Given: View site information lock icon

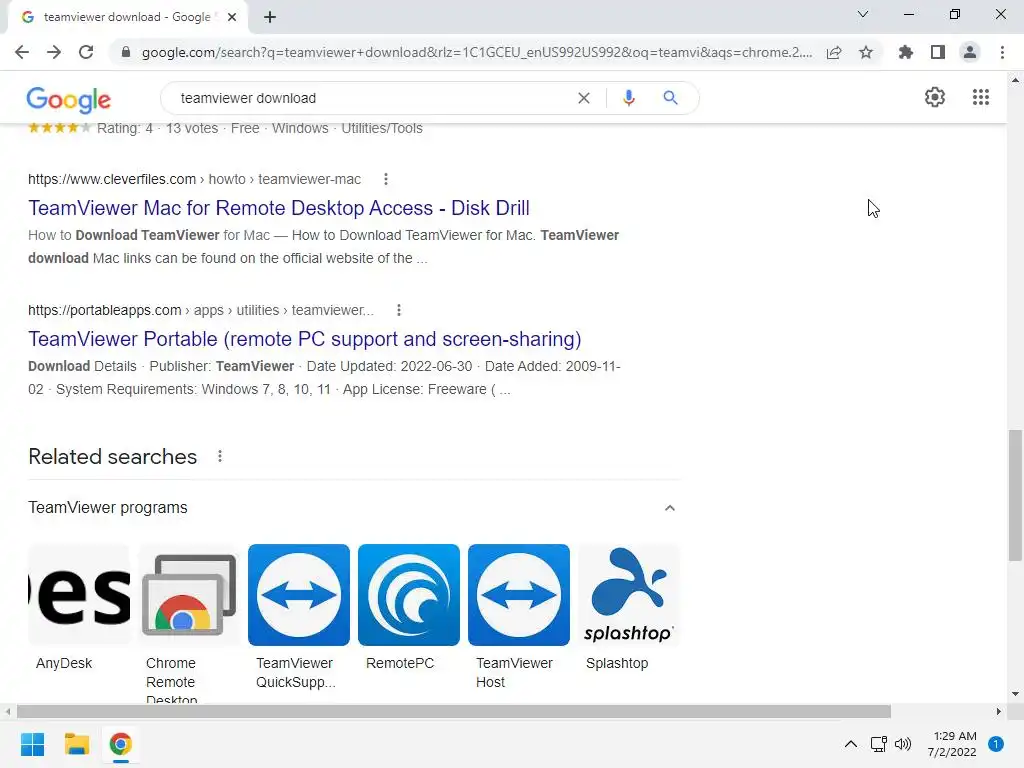Looking at the screenshot, I should coord(126,52).
